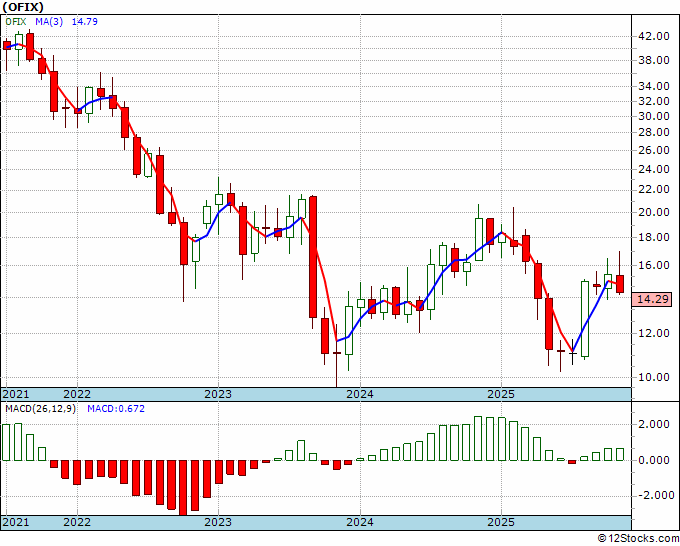Screen dimensions: 680x546
Task: Click the tall red candle before 2024
Action: (313, 257)
